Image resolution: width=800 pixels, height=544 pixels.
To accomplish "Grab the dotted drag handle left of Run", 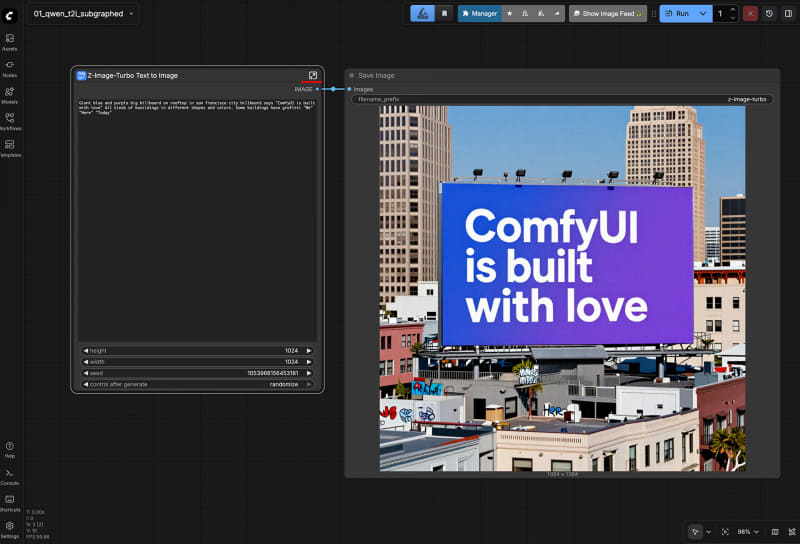I will (654, 14).
